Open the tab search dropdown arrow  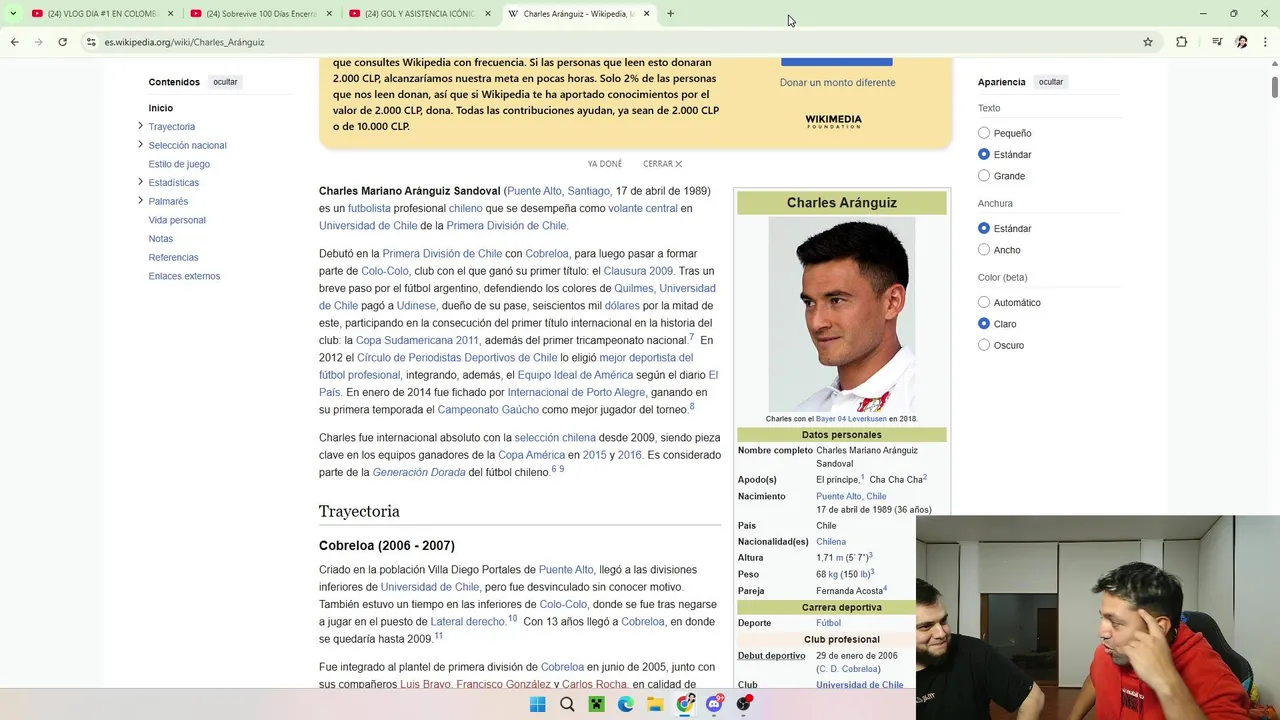[x=12, y=14]
